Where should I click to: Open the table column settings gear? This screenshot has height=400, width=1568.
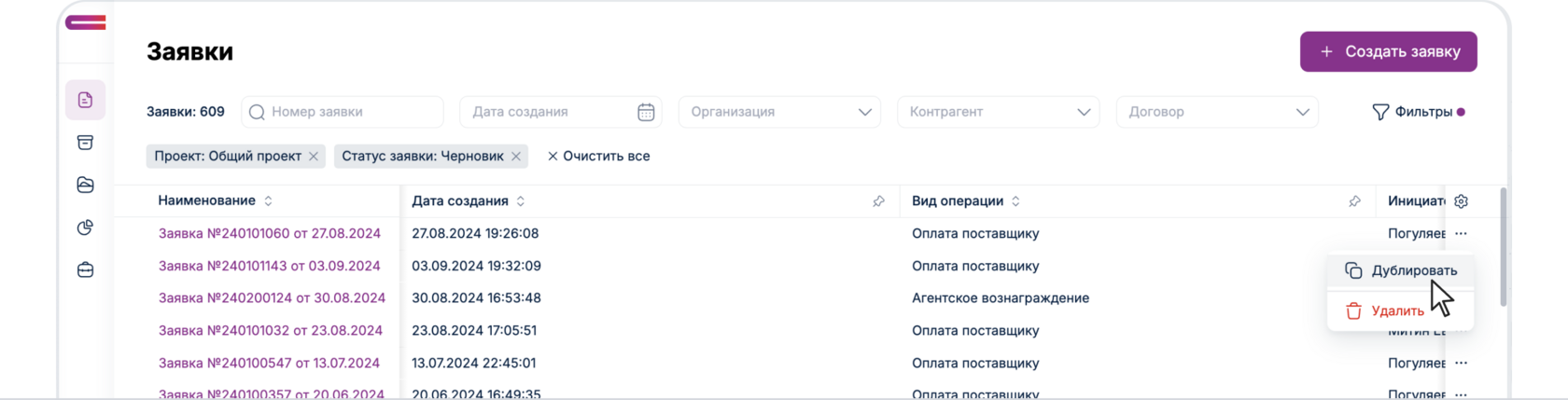coord(1462,201)
